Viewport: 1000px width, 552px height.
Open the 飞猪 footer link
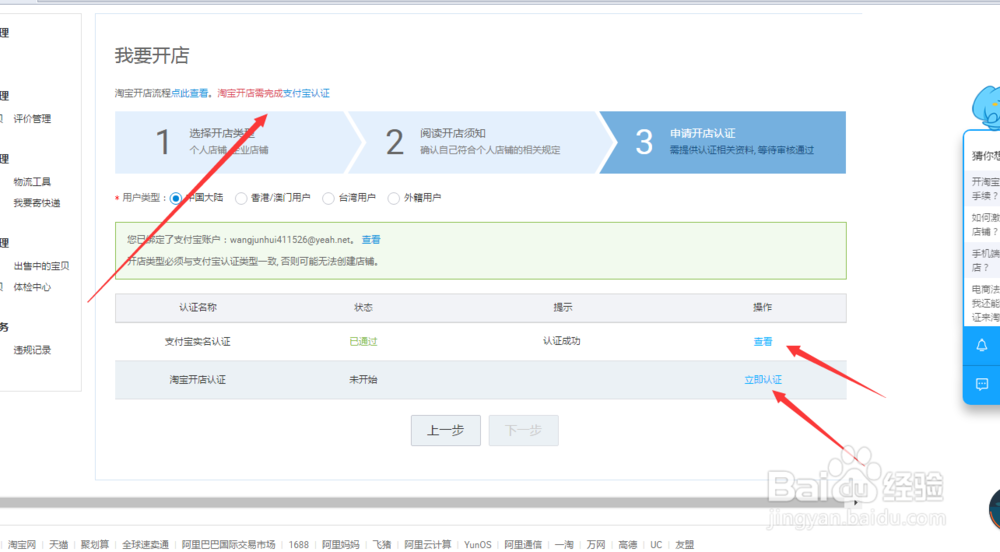(x=382, y=544)
